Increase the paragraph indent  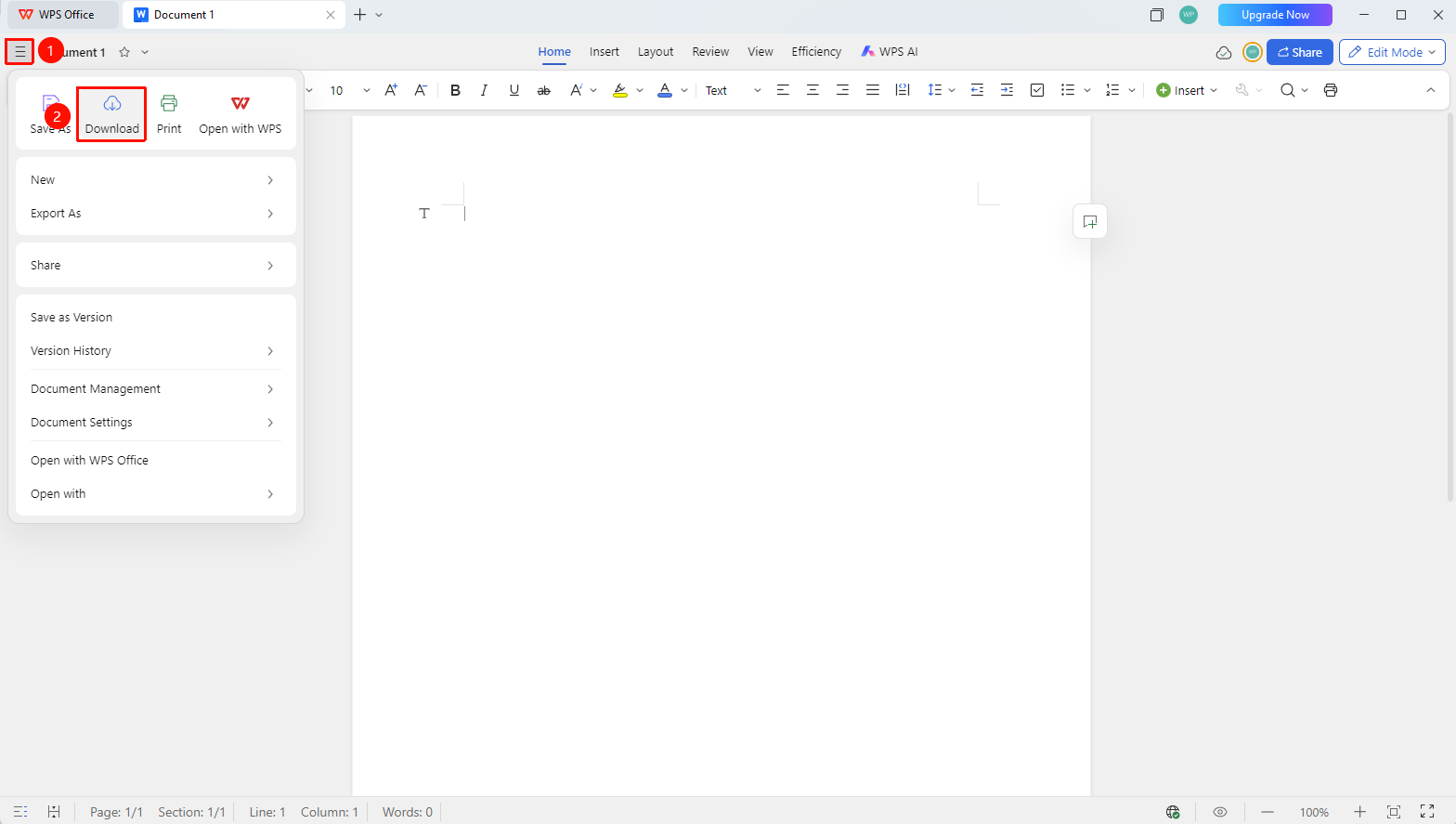coord(1007,90)
